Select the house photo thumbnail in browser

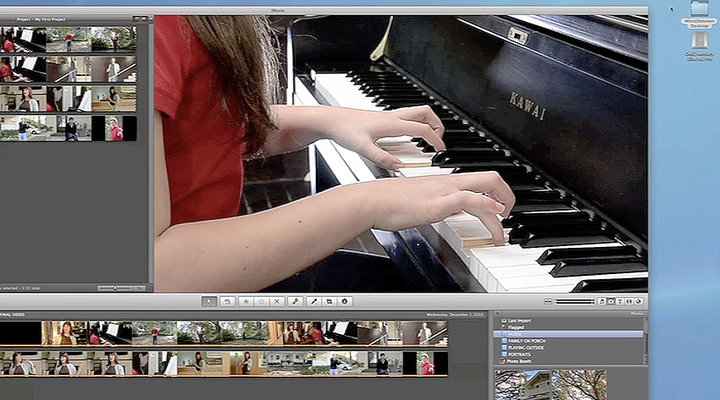[522, 385]
